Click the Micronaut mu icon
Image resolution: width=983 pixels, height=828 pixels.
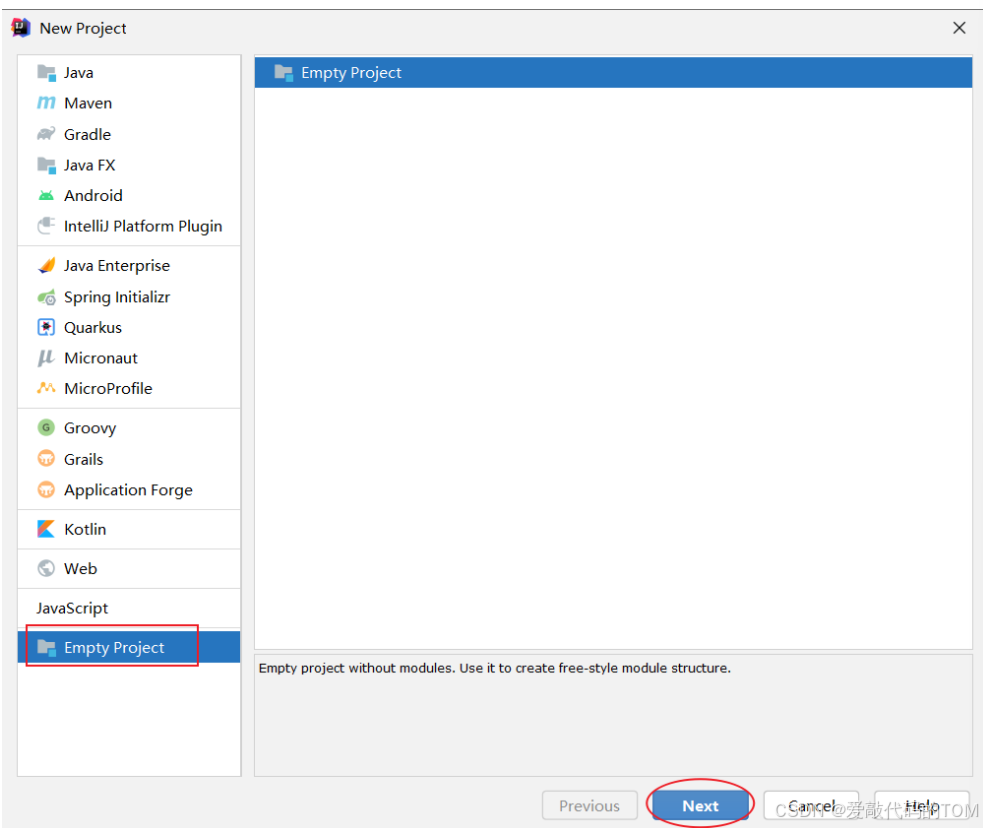click(46, 358)
